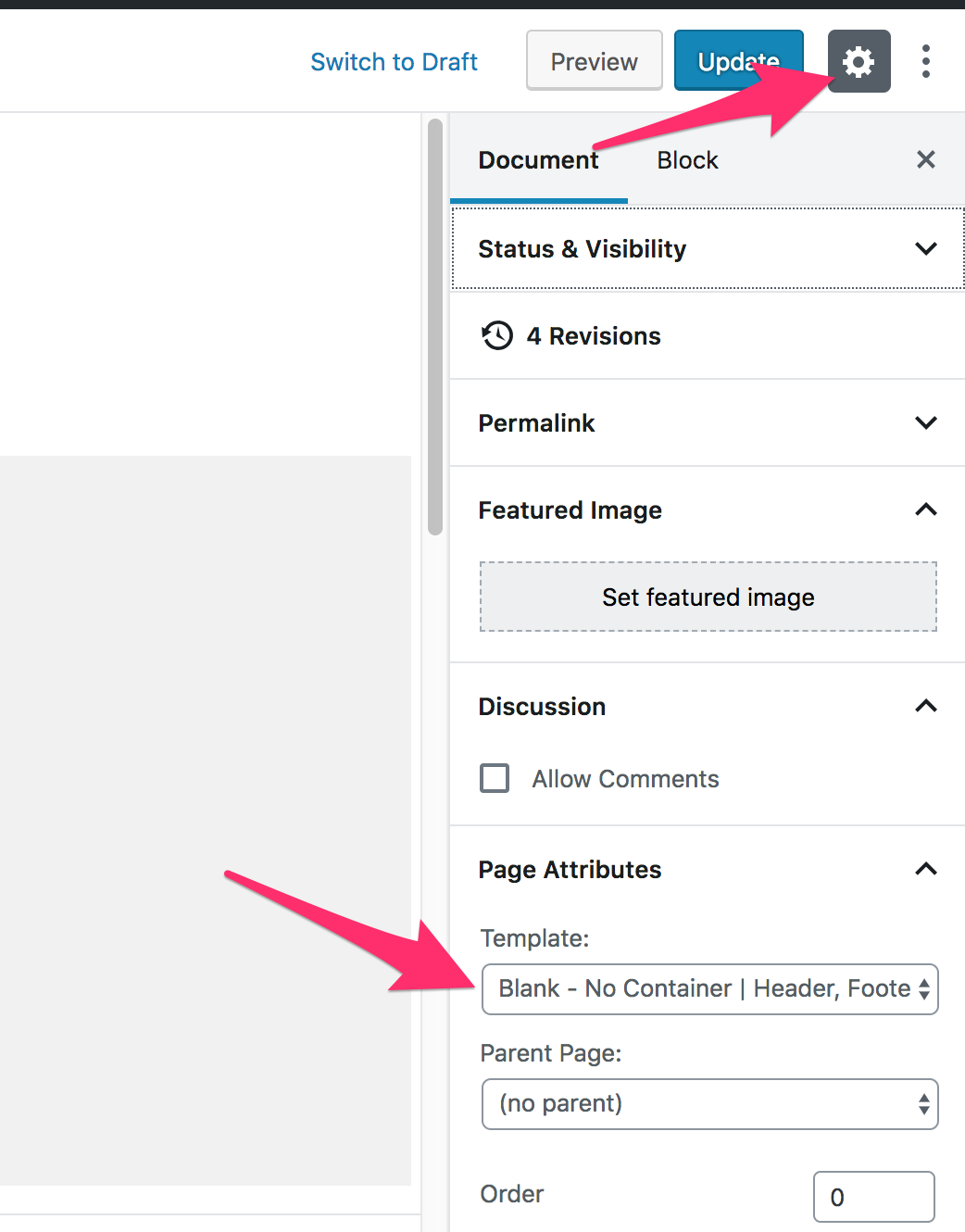Open the Parent Page dropdown

(709, 1104)
